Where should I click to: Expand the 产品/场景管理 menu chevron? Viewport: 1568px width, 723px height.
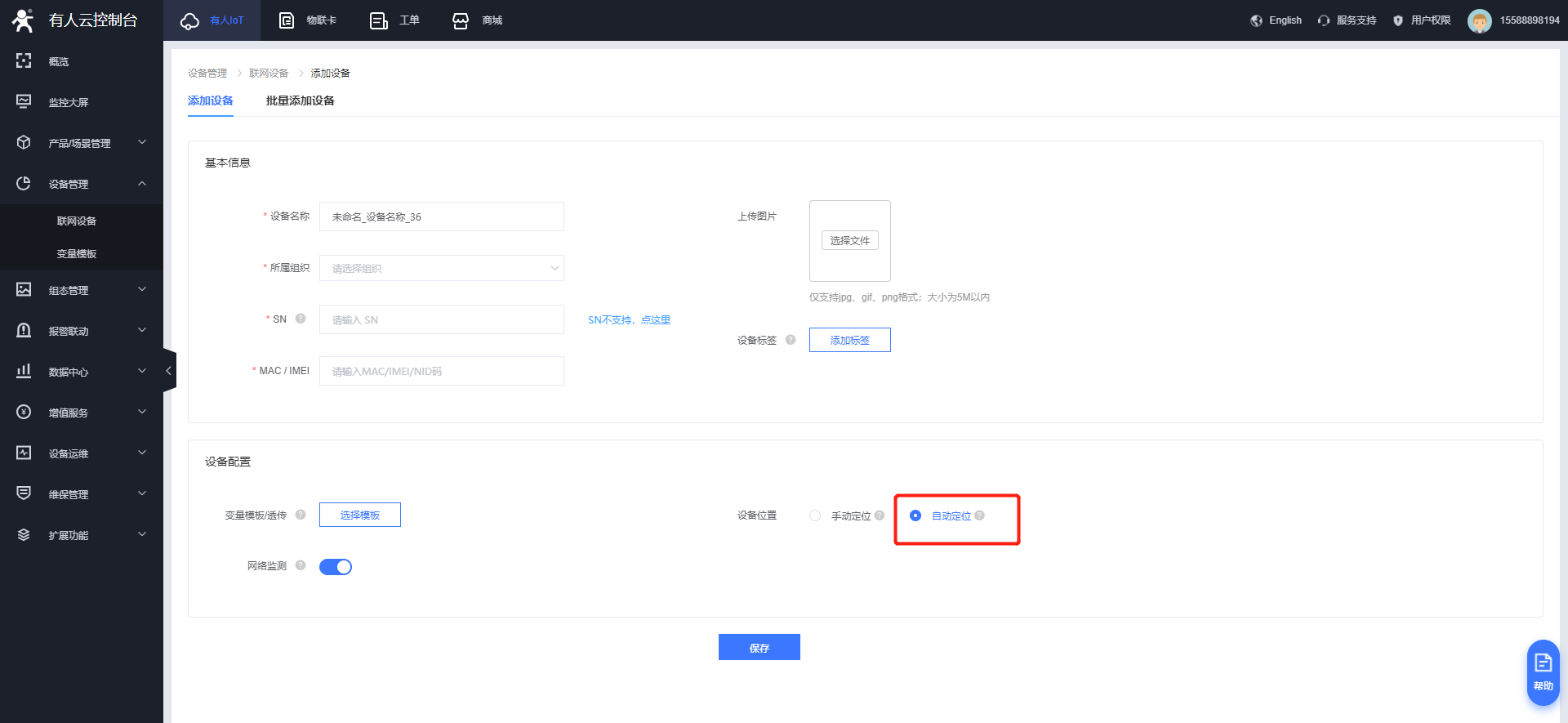click(x=142, y=142)
